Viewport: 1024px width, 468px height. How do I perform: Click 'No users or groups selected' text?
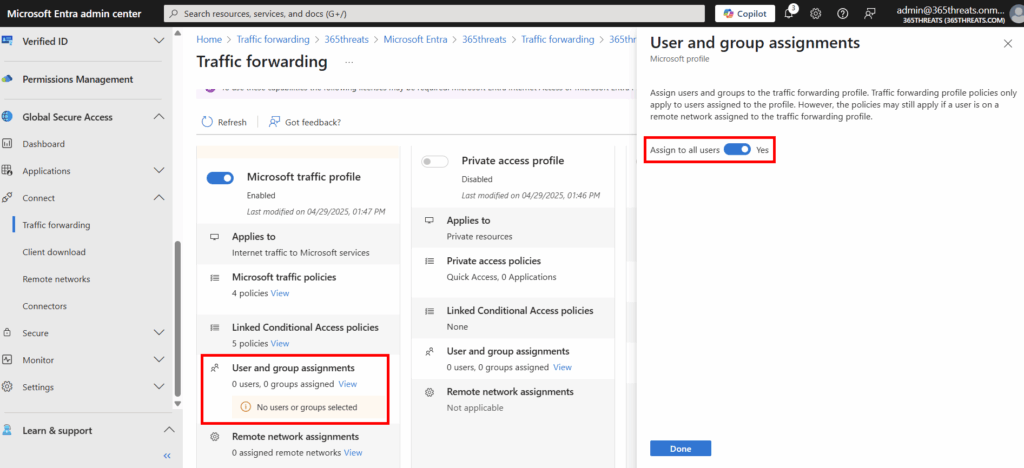pyautogui.click(x=306, y=407)
